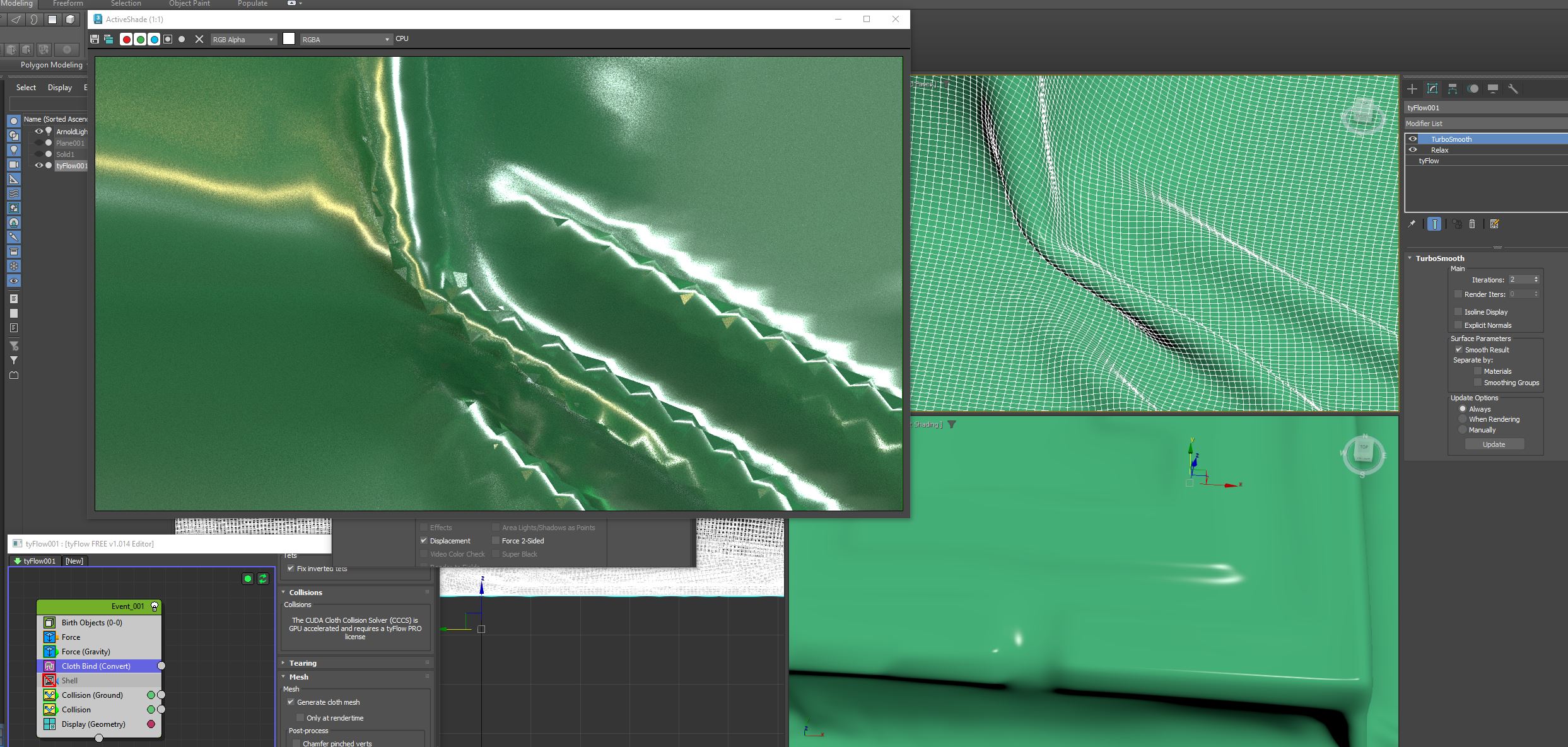Select When Rendering update option

pos(1463,419)
